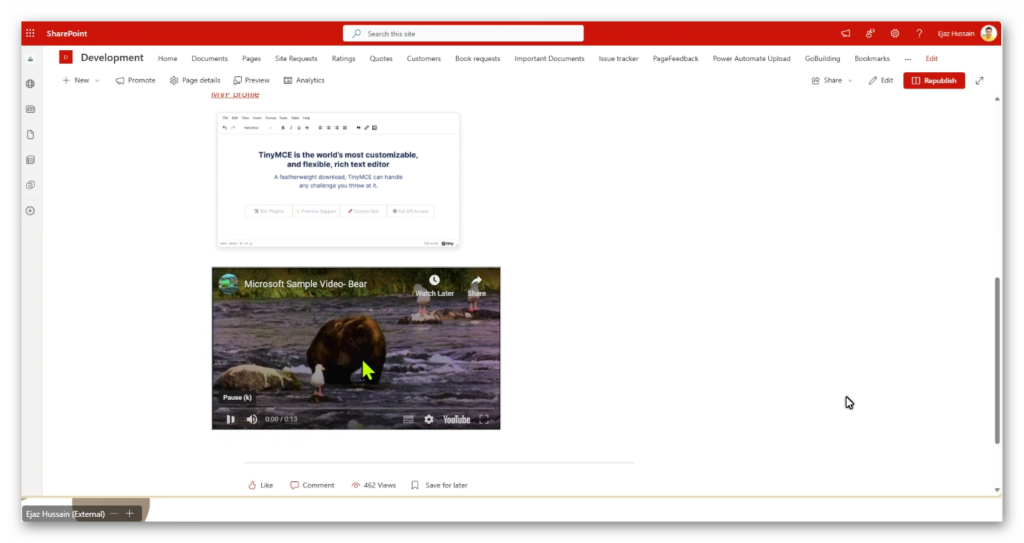This screenshot has width=1024, height=543.
Task: Open YouTube video settings gear
Action: coord(428,420)
